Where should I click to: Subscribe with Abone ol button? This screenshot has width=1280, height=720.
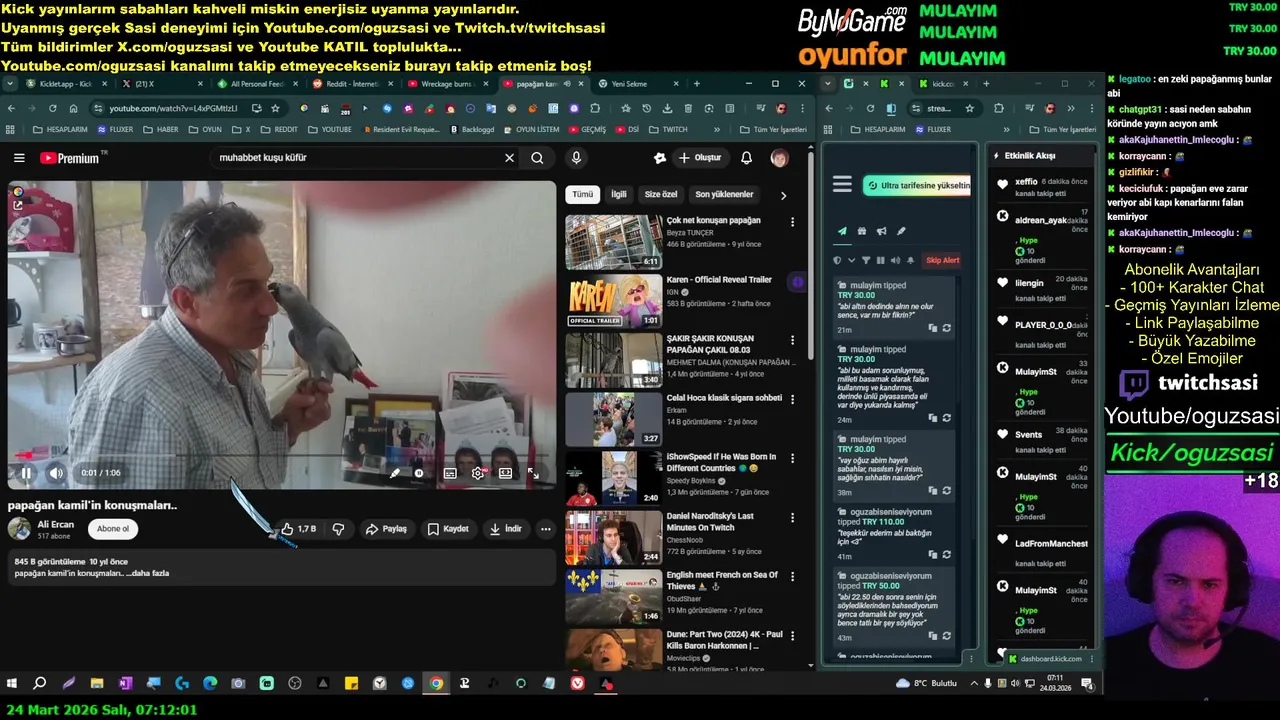pos(113,529)
